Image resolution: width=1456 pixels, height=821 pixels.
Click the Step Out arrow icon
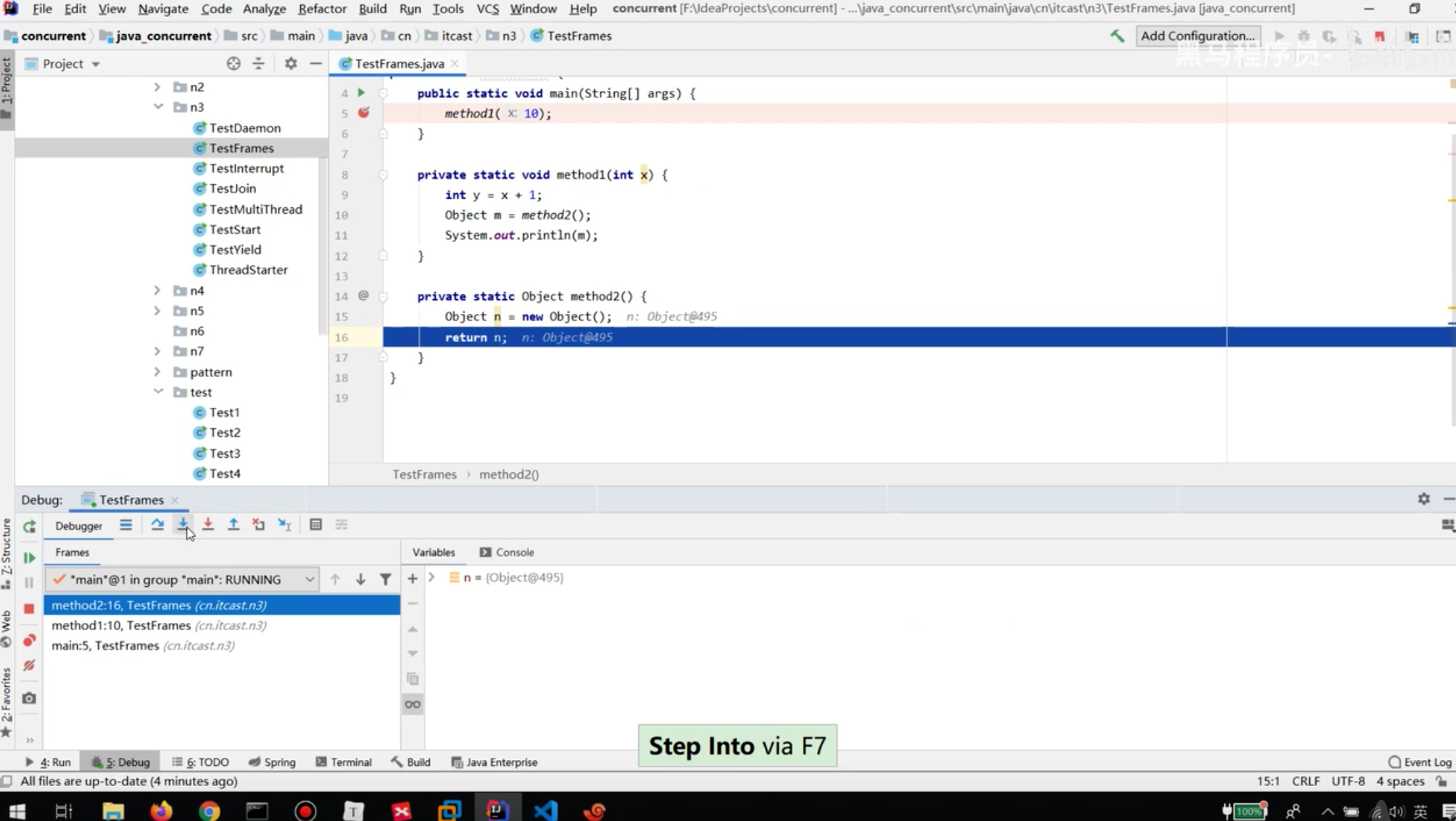pos(233,524)
